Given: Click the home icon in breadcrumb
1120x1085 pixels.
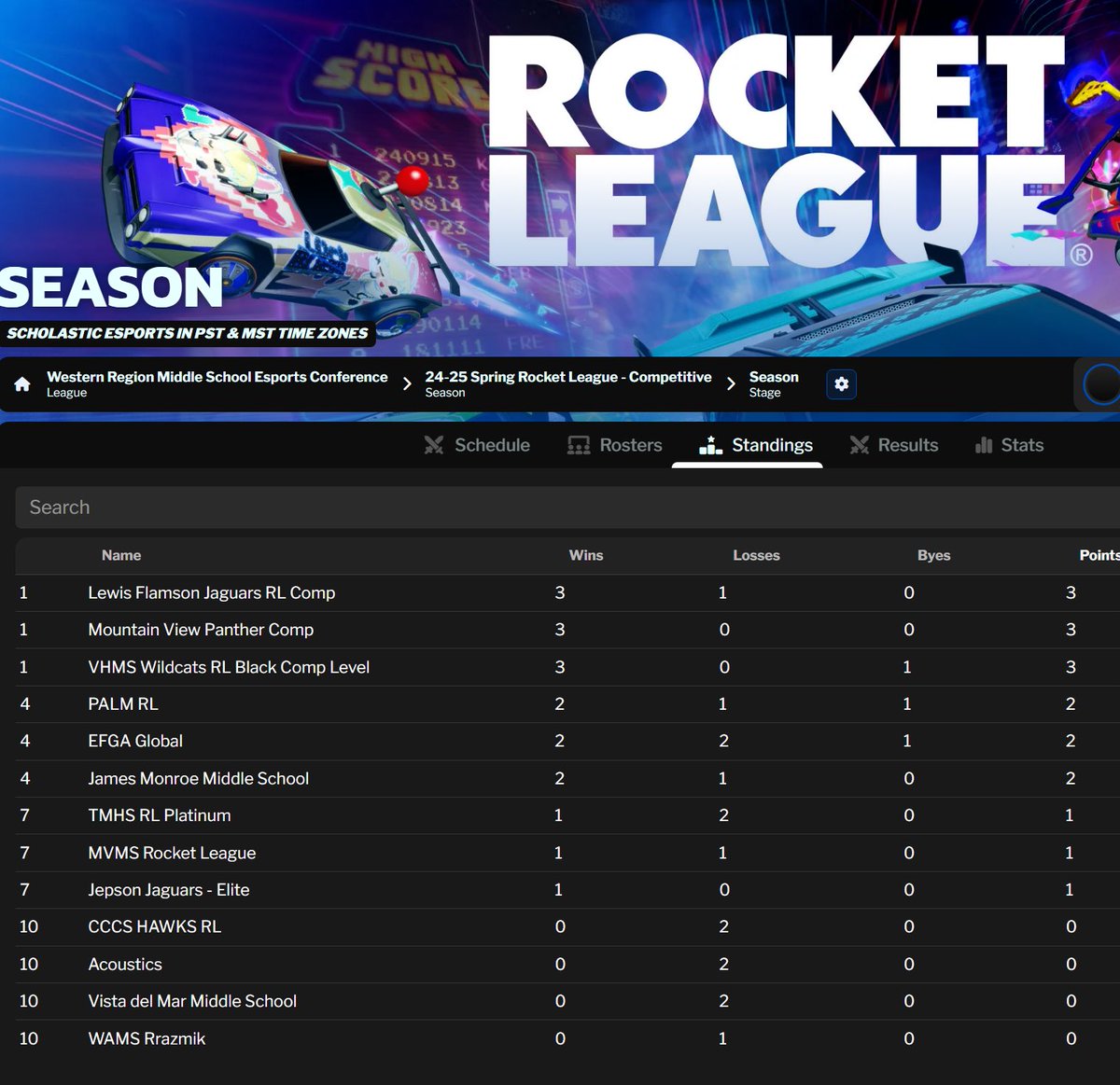Looking at the screenshot, I should click(22, 384).
